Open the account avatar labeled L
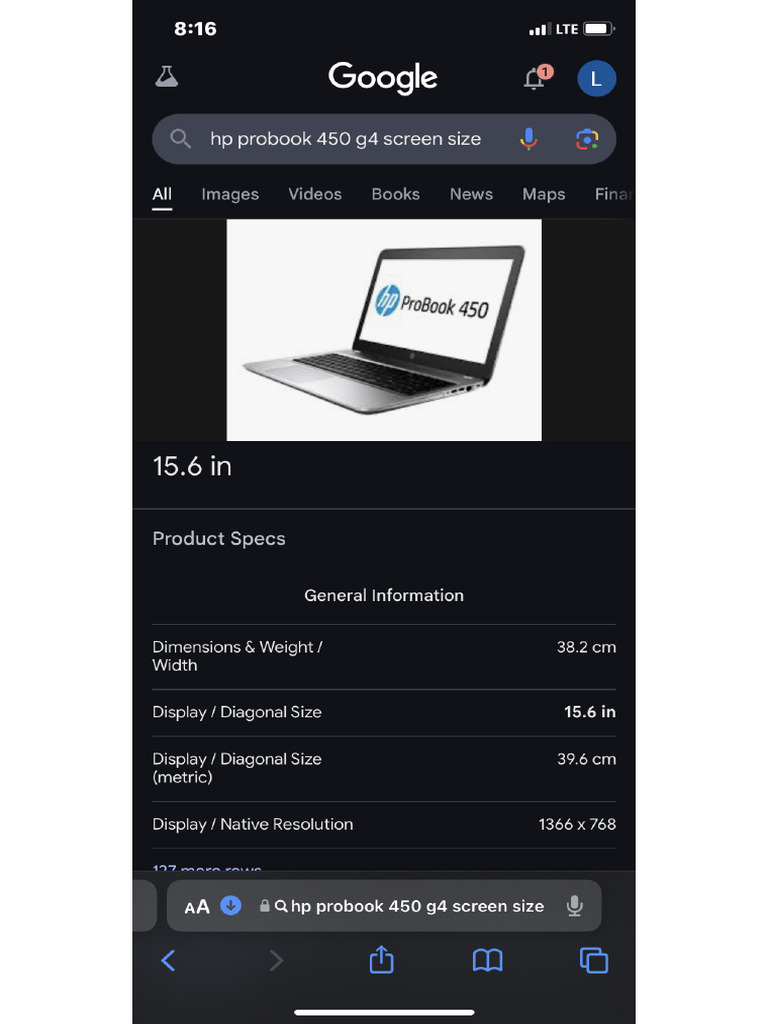 coord(596,79)
